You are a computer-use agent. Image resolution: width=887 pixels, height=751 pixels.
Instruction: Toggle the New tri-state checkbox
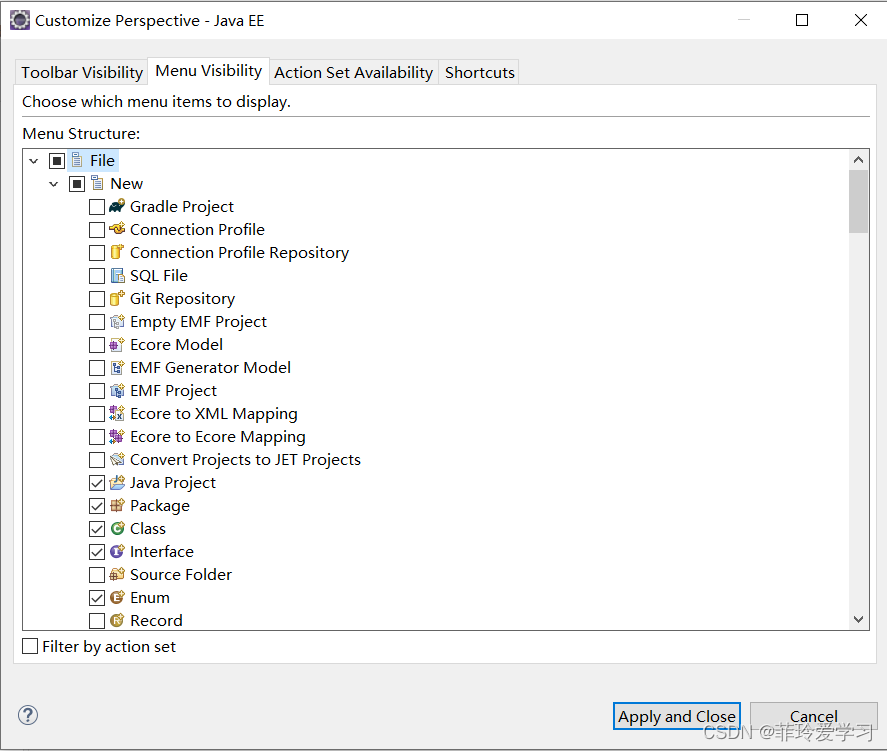(77, 184)
